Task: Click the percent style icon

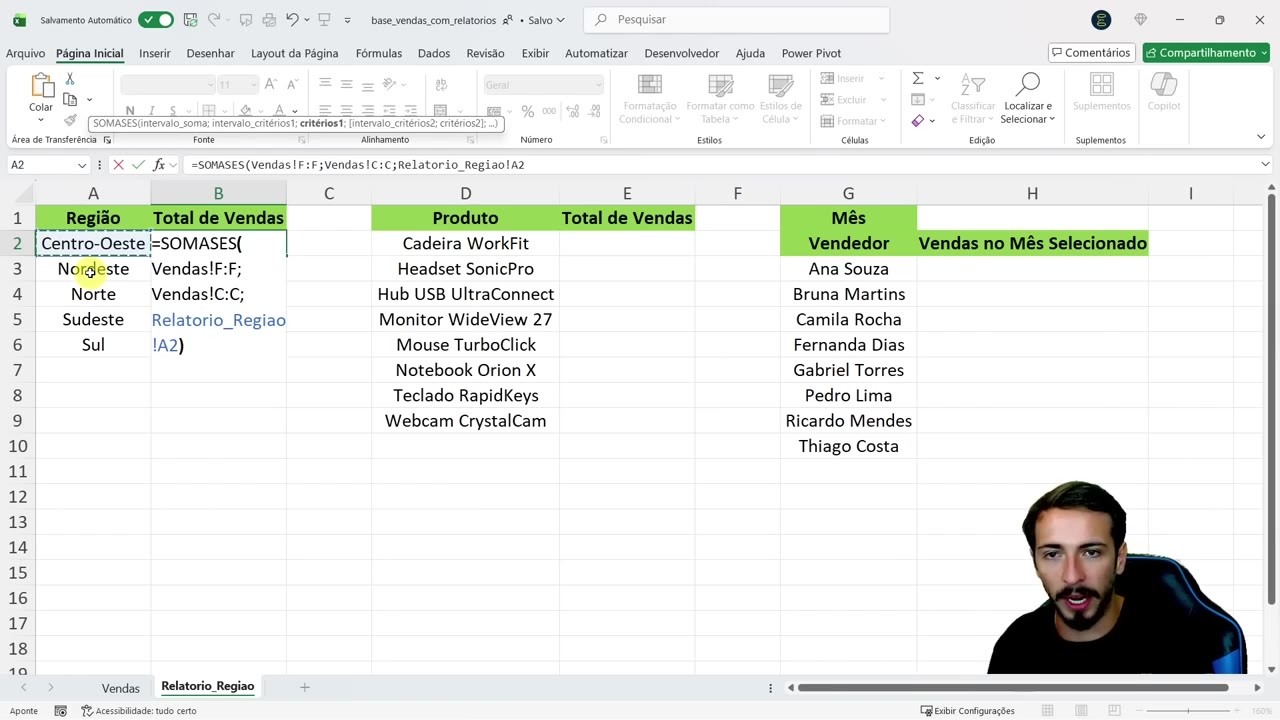Action: [527, 112]
